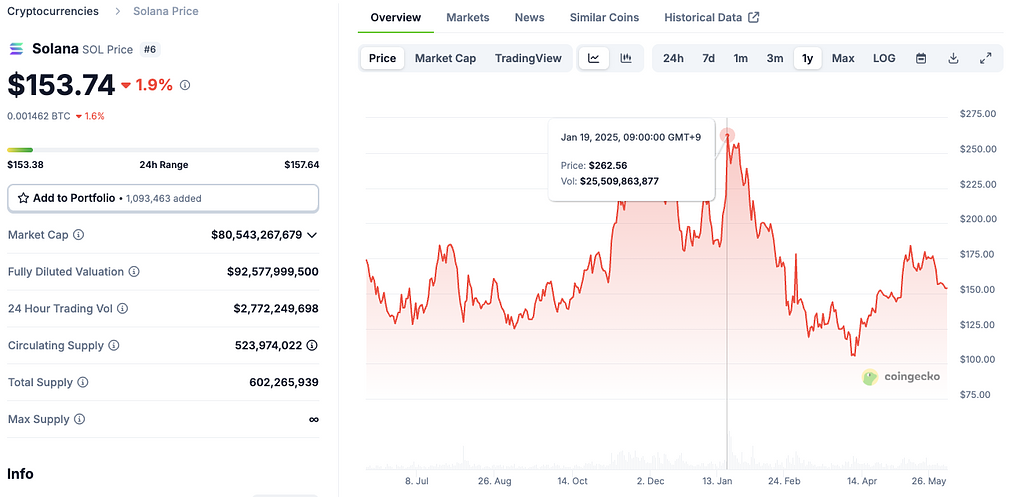Click the Solana logo icon
Screen dimensions: 1024x497
(16, 48)
